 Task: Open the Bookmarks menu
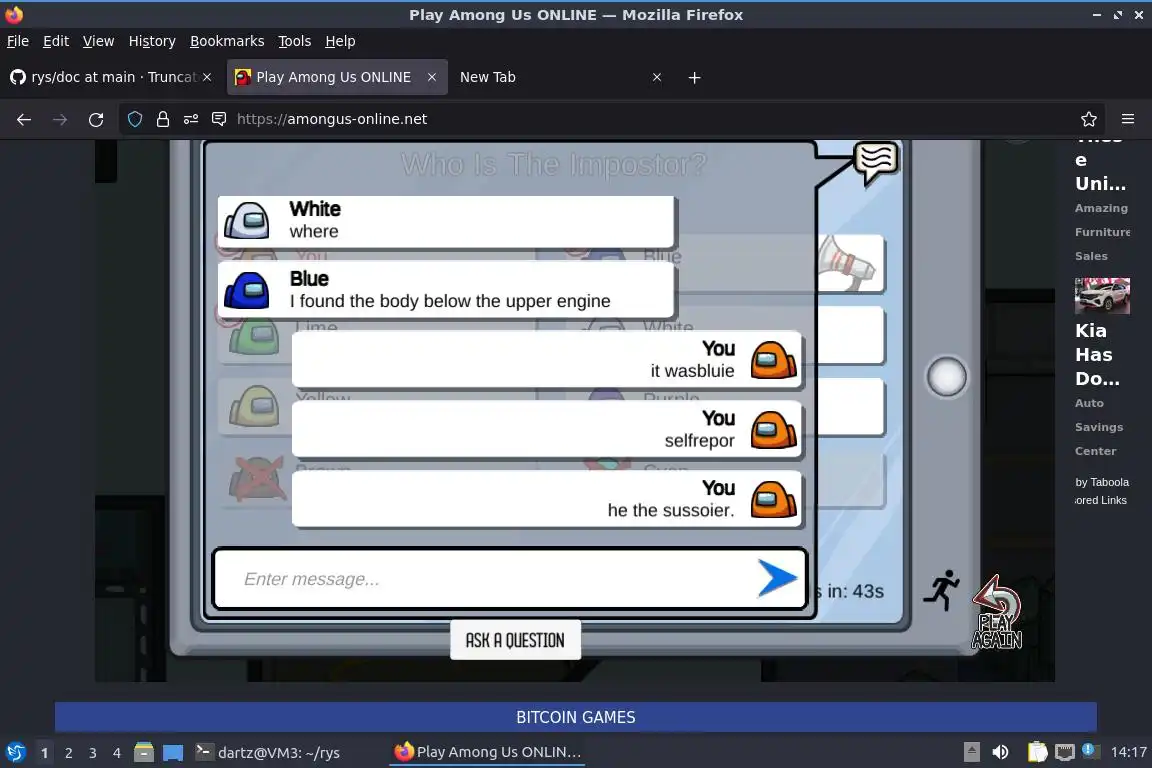[x=227, y=41]
